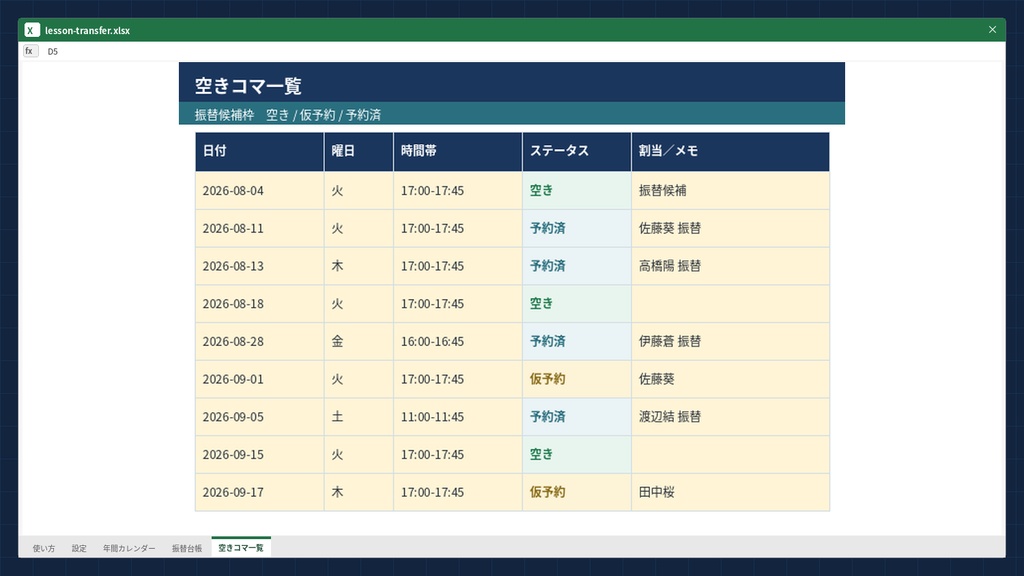Screen dimensions: 1024x576
Task: Click the 土 weekday cell
Action: click(359, 417)
